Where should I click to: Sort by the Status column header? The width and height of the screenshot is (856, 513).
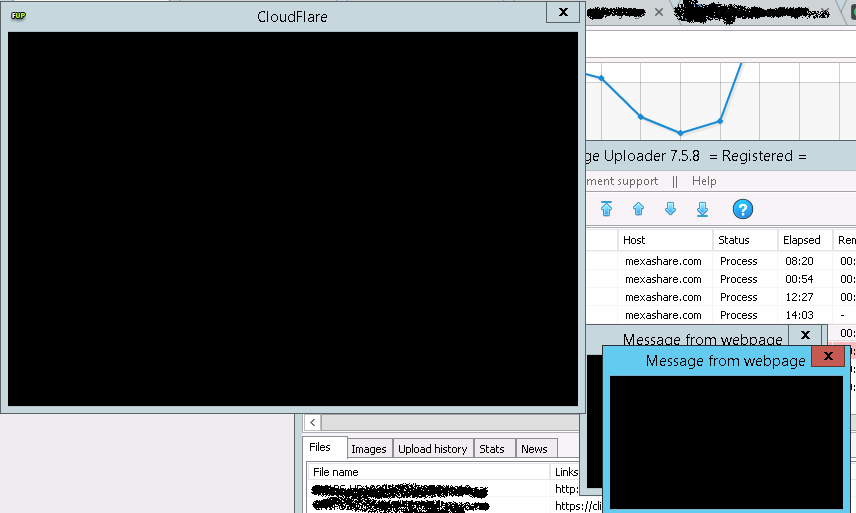tap(745, 240)
